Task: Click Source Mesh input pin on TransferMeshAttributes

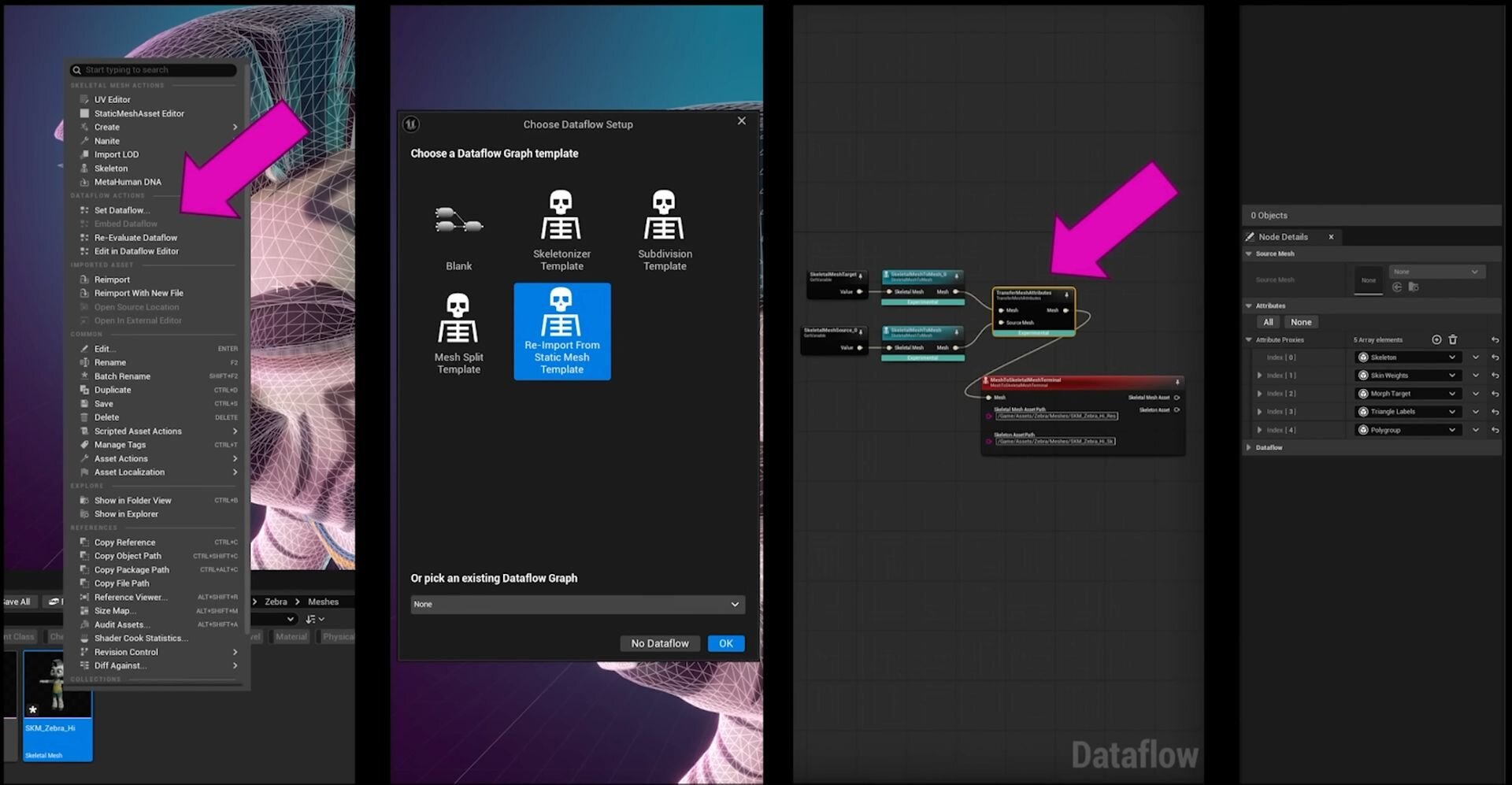Action: coord(1001,323)
